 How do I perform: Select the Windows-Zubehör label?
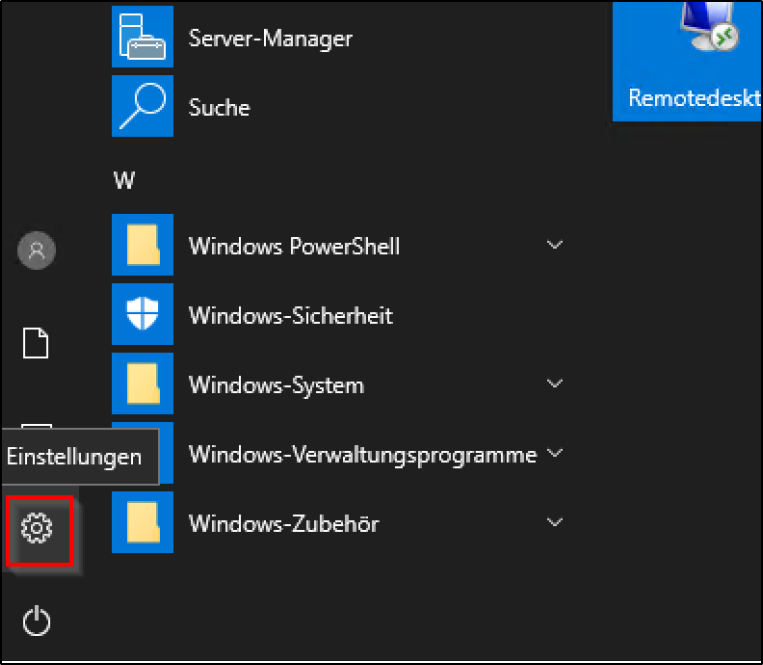point(284,524)
